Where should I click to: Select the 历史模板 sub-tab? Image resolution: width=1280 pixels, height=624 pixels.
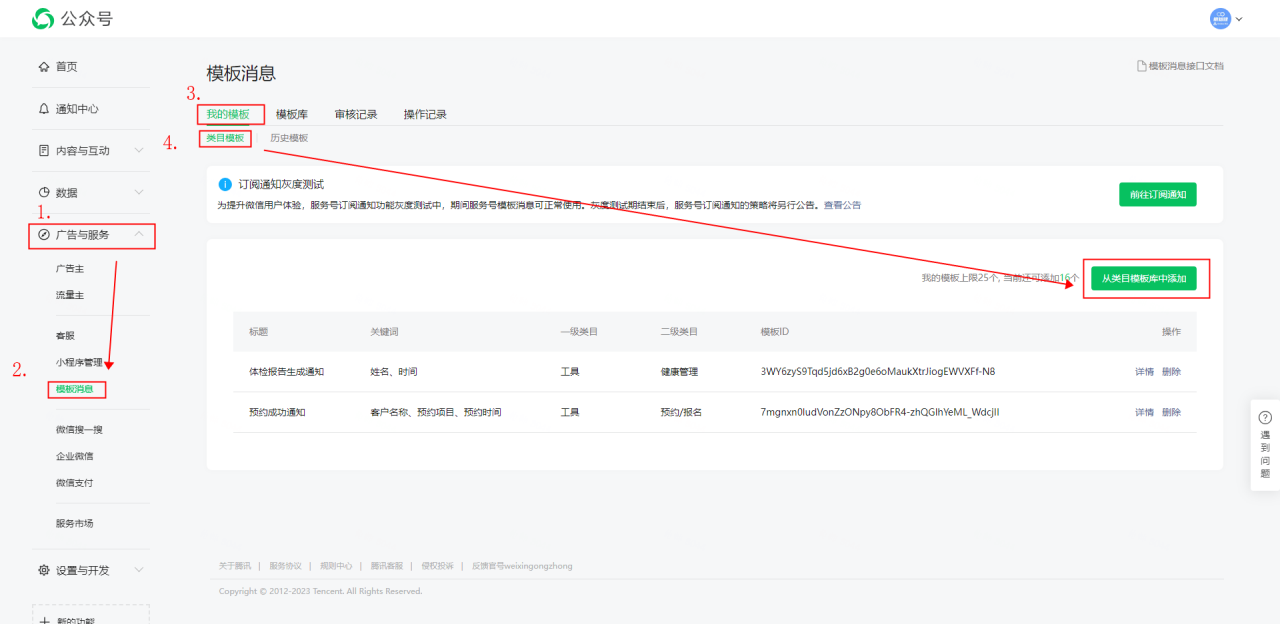click(x=289, y=138)
